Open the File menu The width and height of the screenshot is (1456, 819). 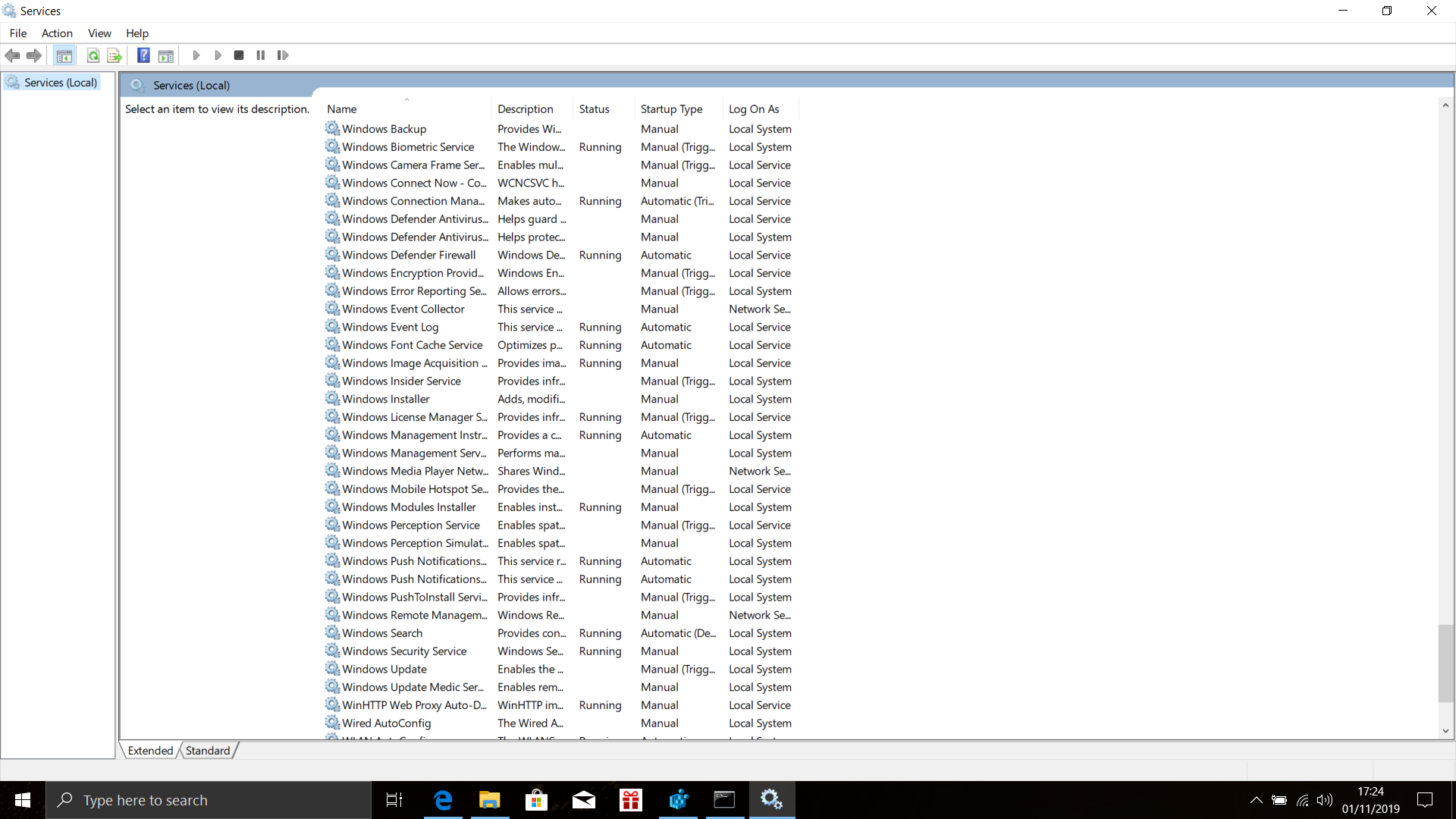point(18,33)
